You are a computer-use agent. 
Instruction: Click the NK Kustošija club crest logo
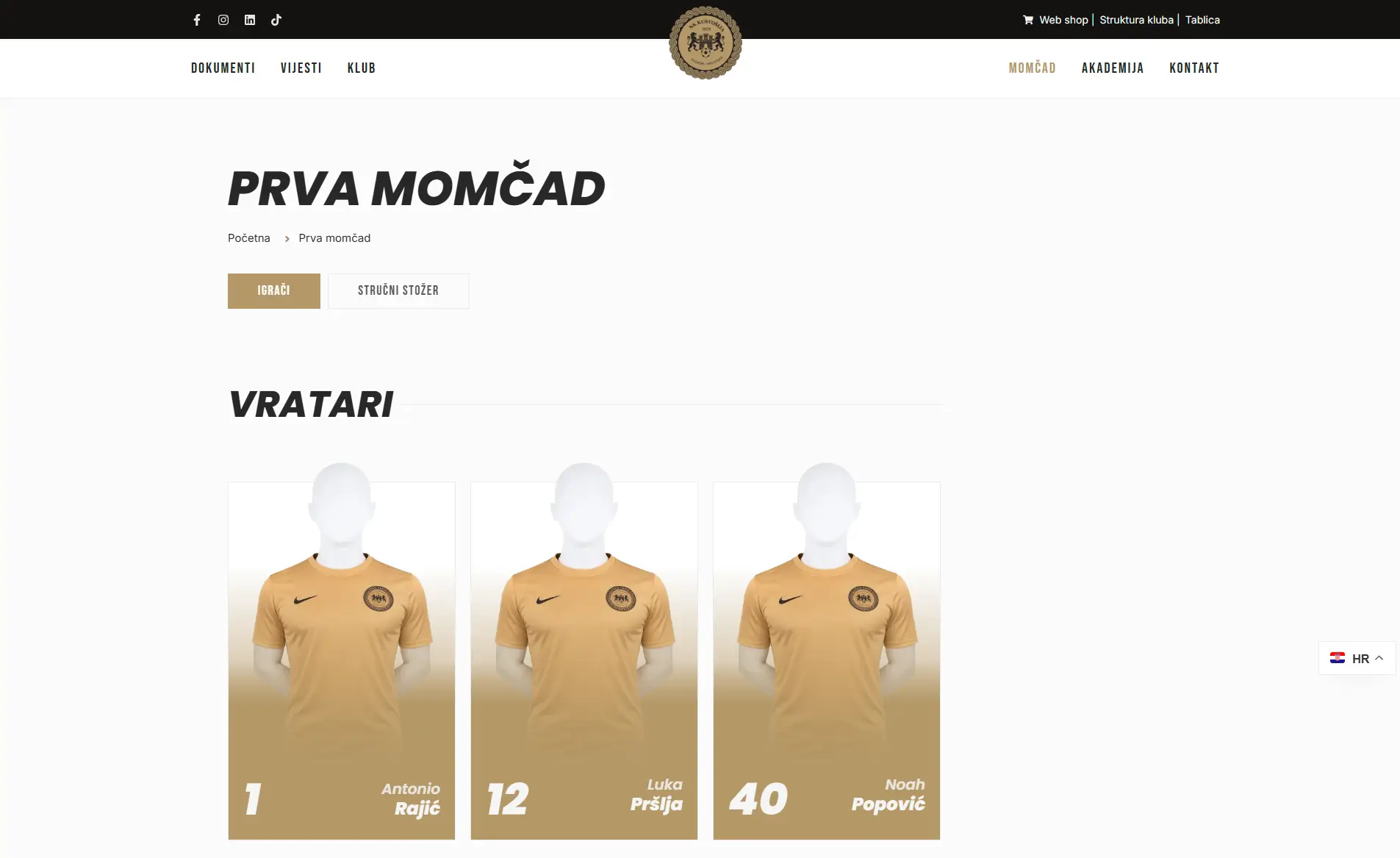point(706,43)
